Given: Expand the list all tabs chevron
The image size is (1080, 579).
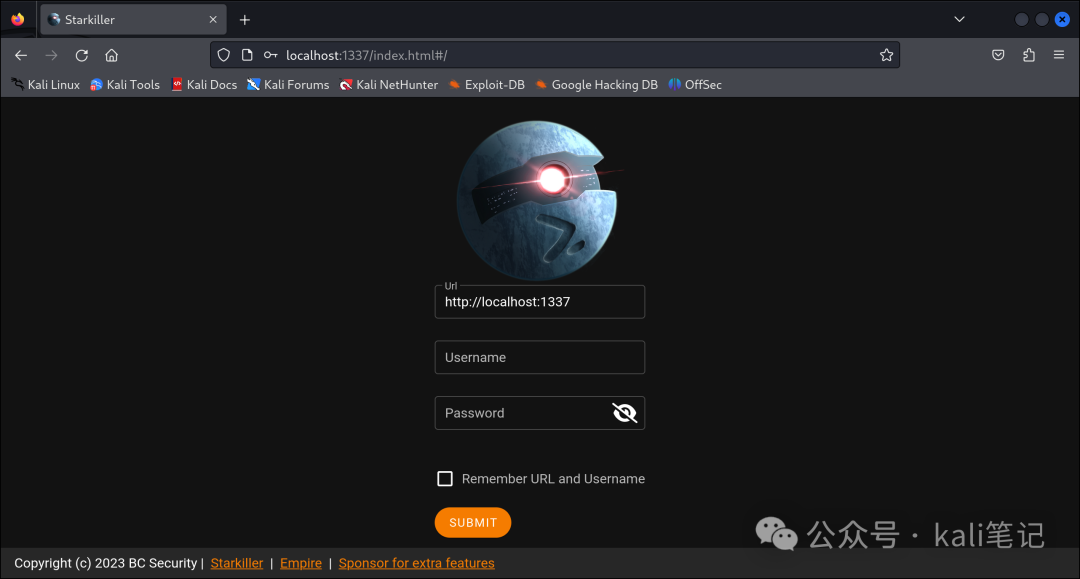Looking at the screenshot, I should [x=959, y=19].
